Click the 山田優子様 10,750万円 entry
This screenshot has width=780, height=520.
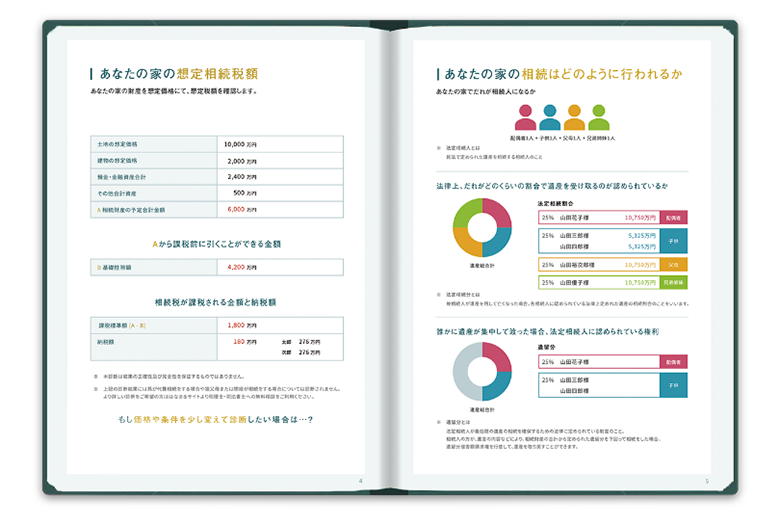pos(599,283)
